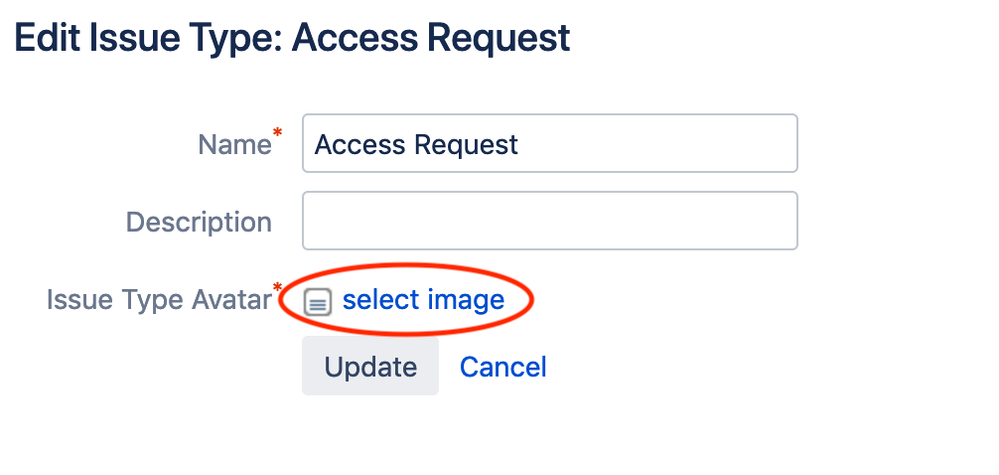Focus the Name input field
999x475 pixels.
click(550, 143)
